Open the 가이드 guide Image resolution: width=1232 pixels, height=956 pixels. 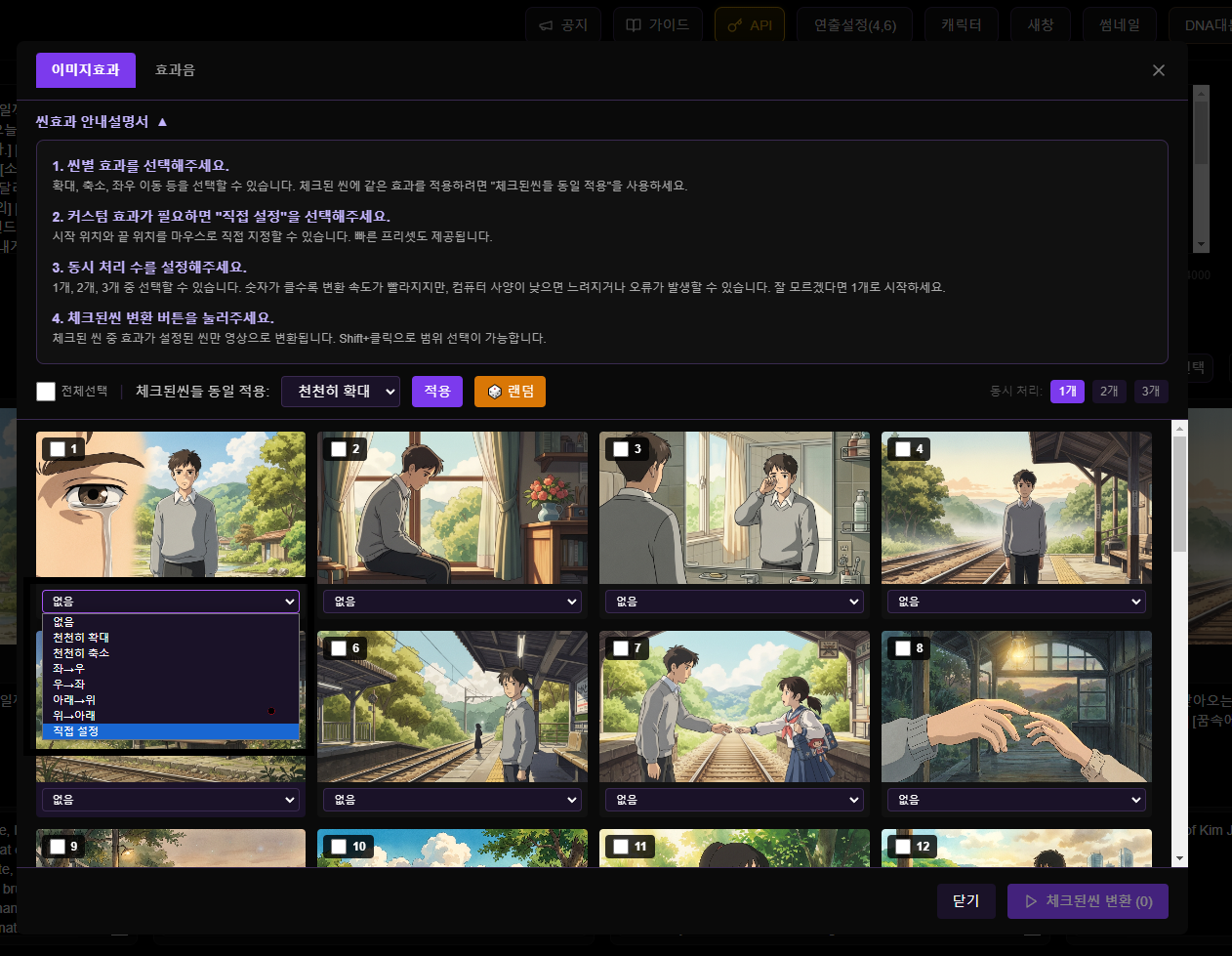(657, 25)
